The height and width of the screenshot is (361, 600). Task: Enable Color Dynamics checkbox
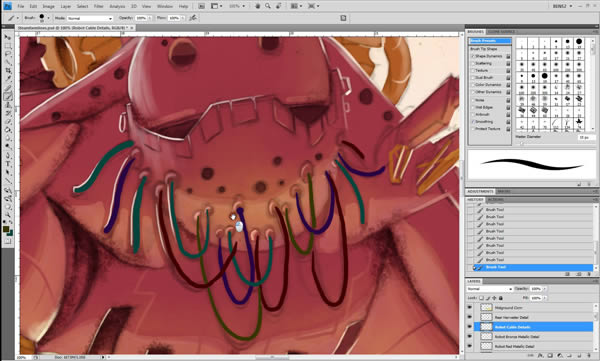click(473, 85)
